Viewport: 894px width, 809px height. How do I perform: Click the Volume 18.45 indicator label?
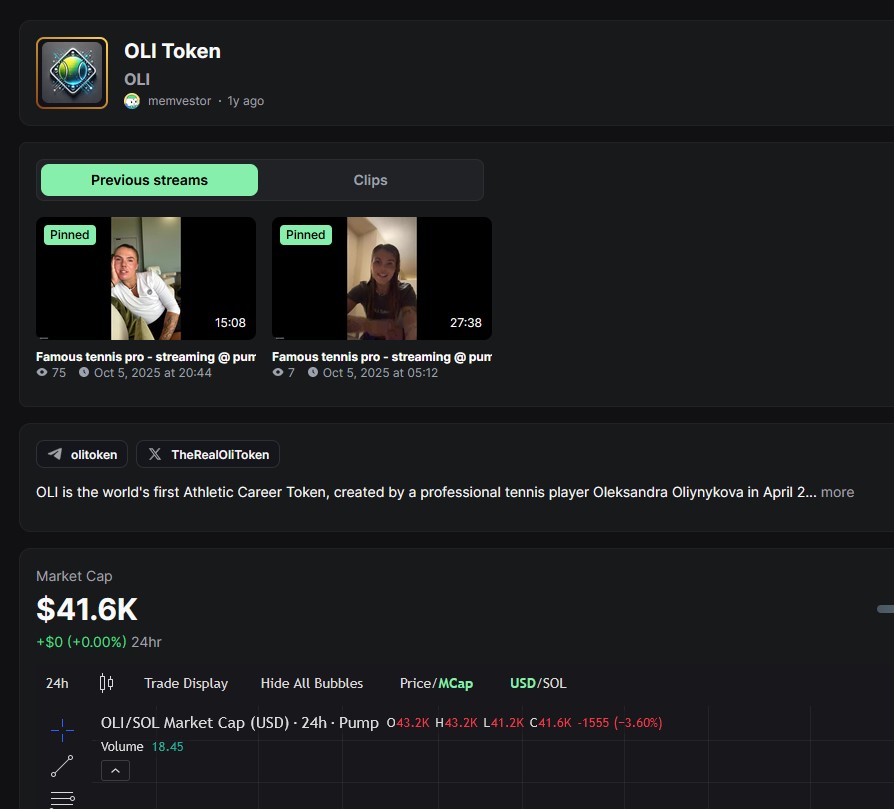(x=142, y=747)
